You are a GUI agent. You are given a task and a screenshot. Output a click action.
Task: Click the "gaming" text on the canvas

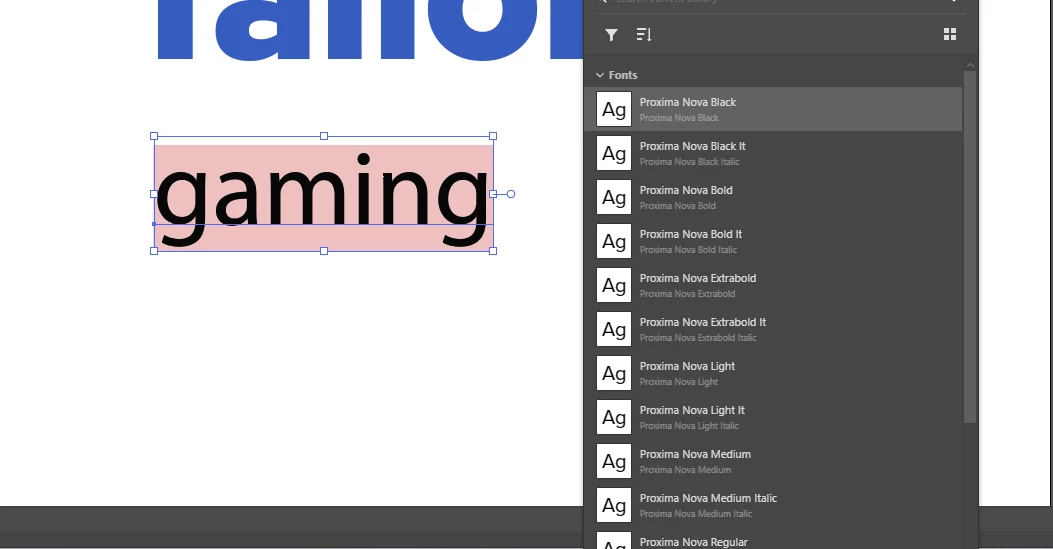click(x=322, y=198)
